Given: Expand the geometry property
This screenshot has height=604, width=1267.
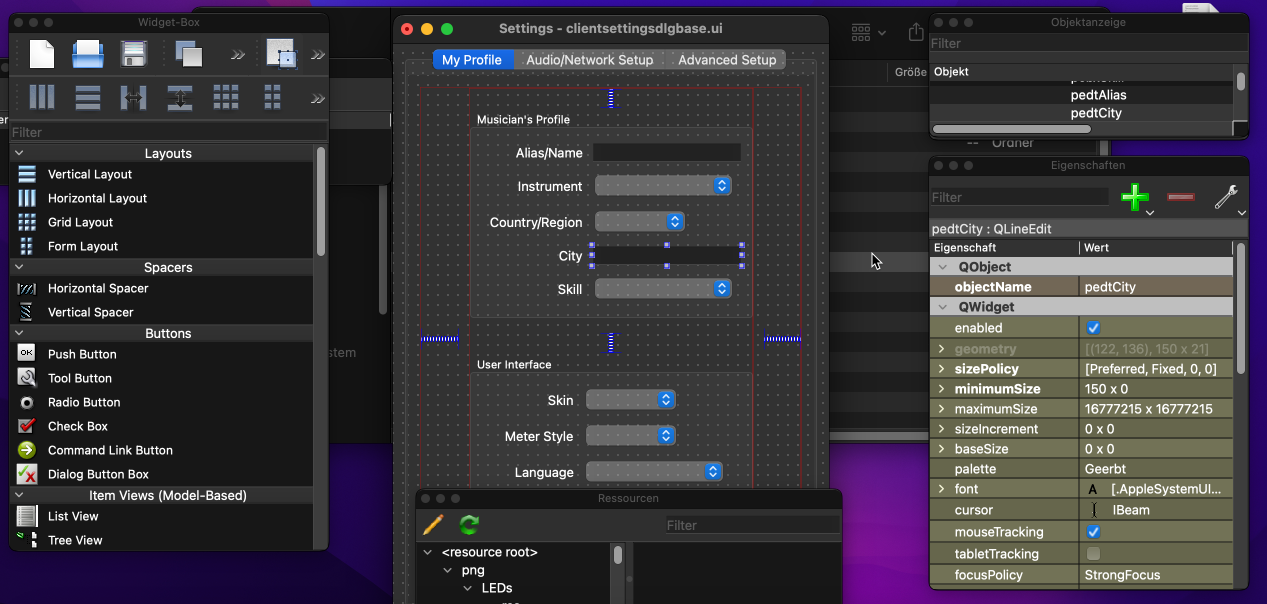Looking at the screenshot, I should (x=941, y=348).
